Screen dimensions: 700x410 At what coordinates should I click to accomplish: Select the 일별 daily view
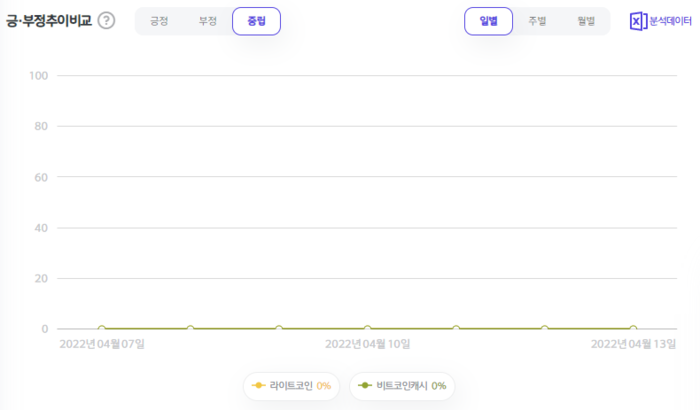point(488,21)
